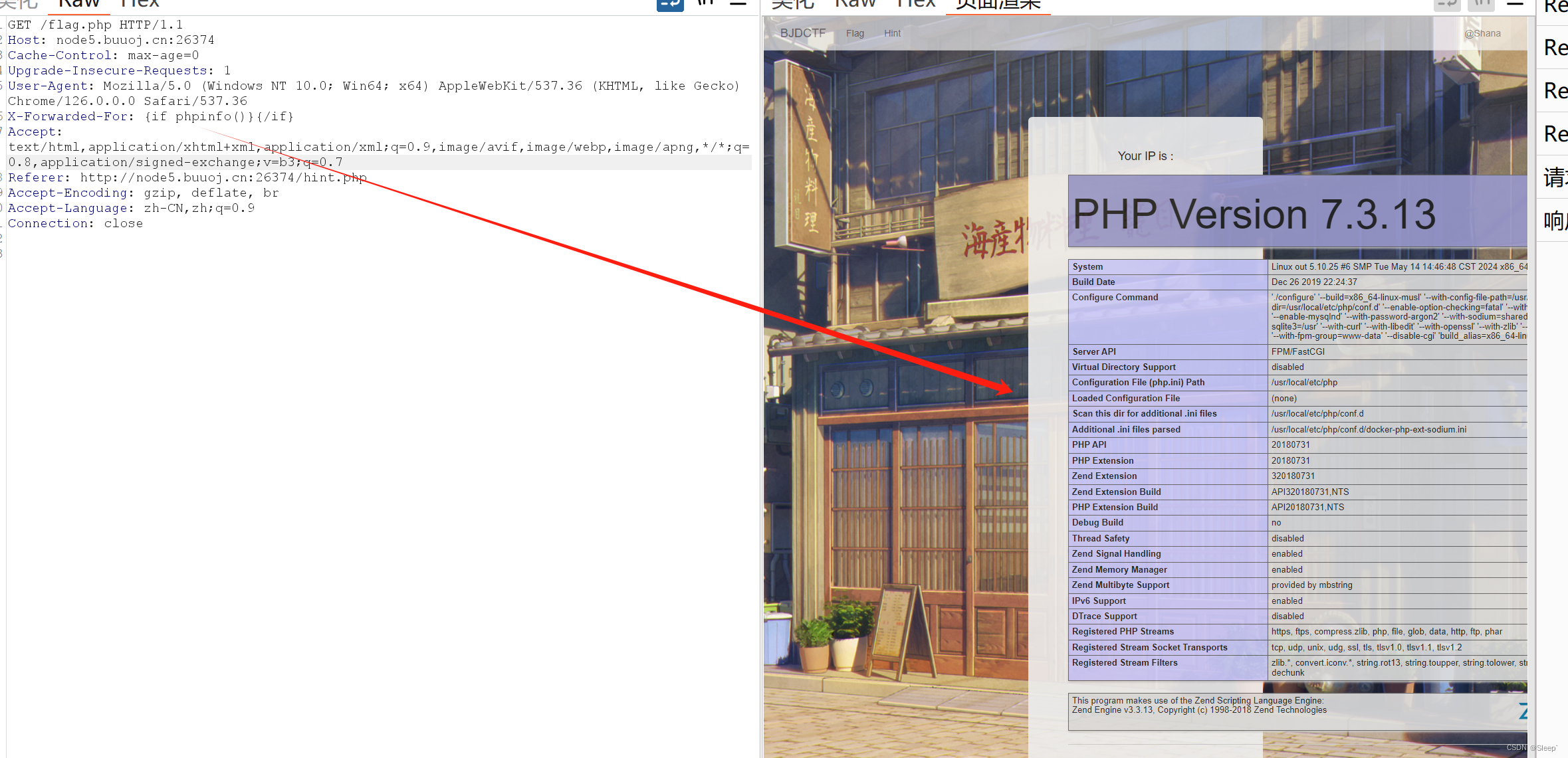Expand inspector row starting with 请
Screen dimensions: 1568x758
click(x=1554, y=177)
